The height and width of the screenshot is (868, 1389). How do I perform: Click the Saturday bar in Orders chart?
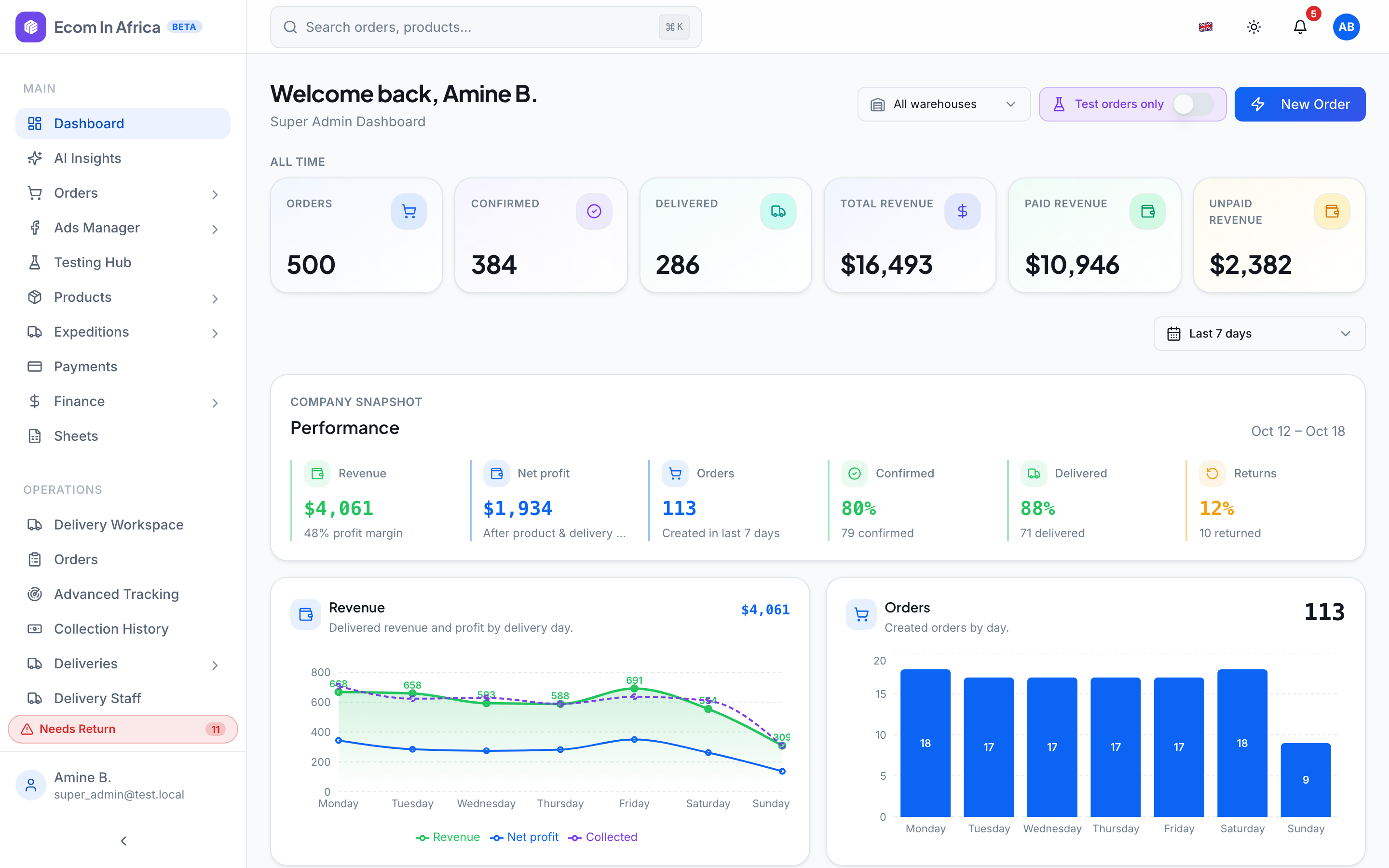(x=1242, y=743)
